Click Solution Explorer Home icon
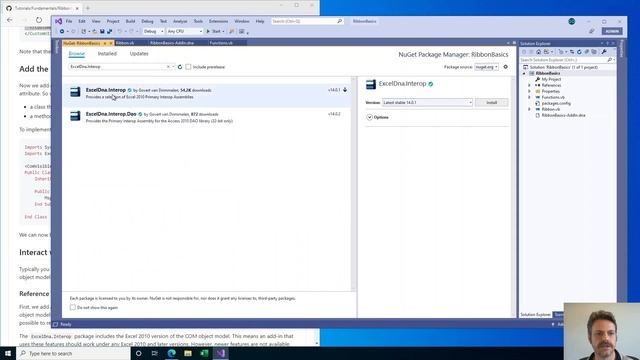This screenshot has width=640, height=360. [x=538, y=52]
